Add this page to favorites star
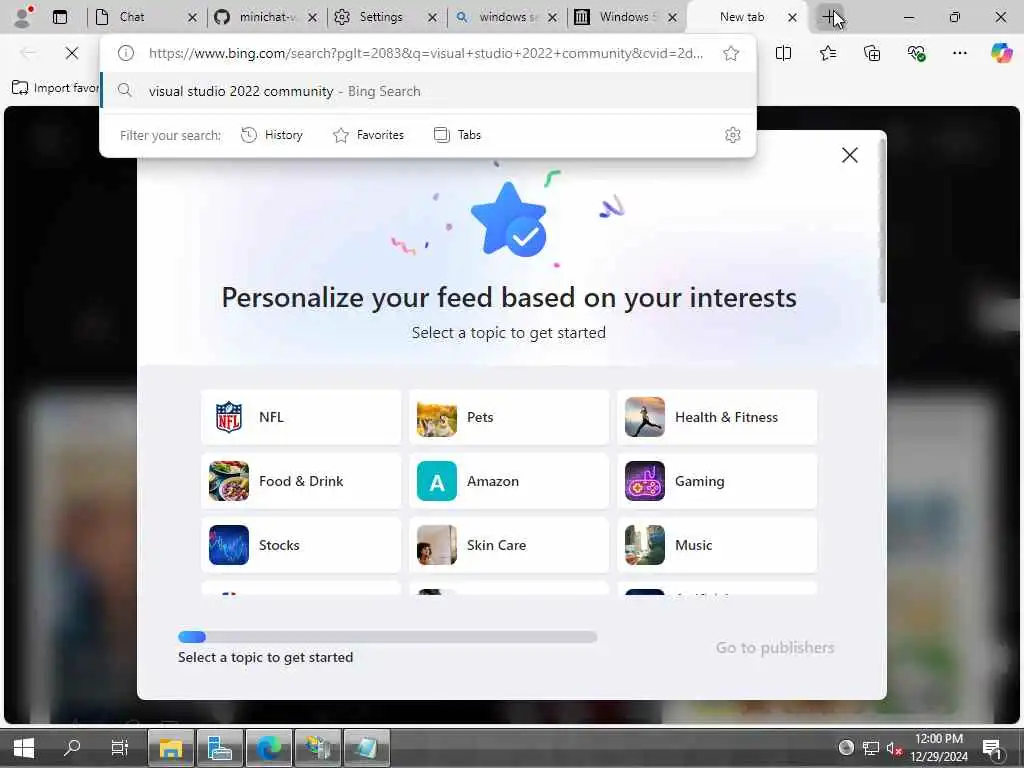Screen dimensions: 1024x768 [731, 53]
